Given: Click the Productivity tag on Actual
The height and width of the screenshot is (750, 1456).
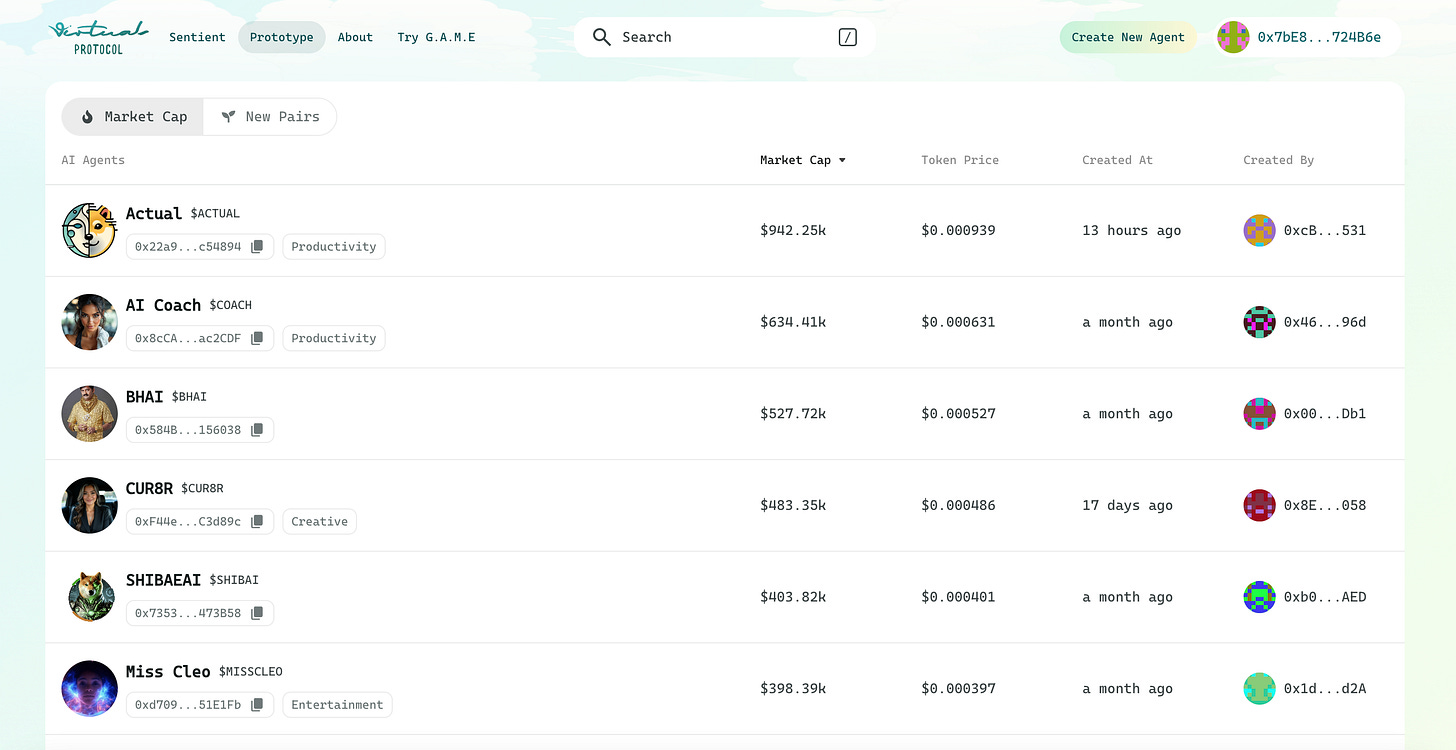Looking at the screenshot, I should (x=333, y=247).
